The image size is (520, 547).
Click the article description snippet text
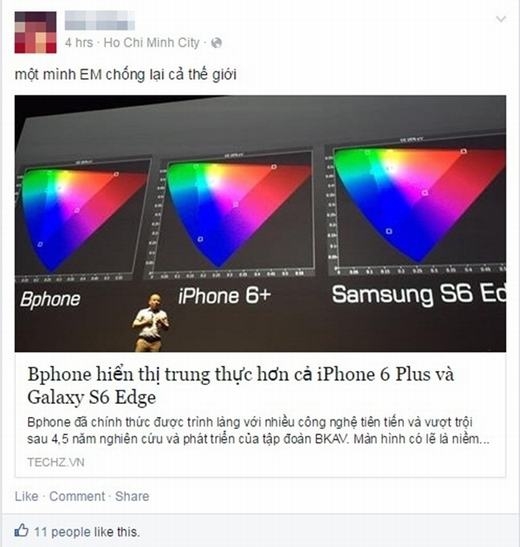258,430
